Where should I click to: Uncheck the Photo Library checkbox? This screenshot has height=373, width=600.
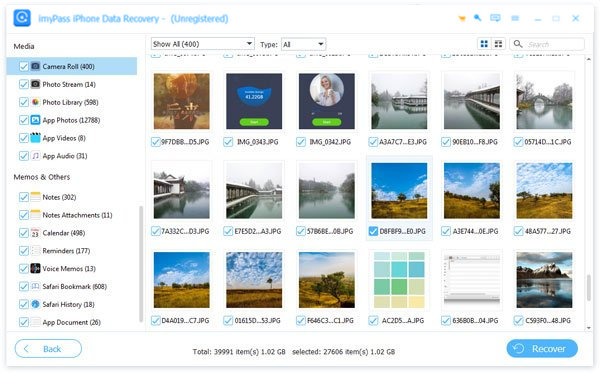(x=24, y=102)
